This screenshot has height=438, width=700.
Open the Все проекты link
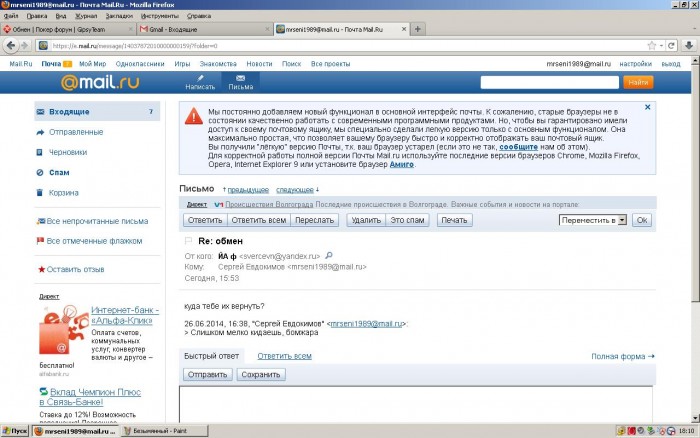[x=330, y=64]
